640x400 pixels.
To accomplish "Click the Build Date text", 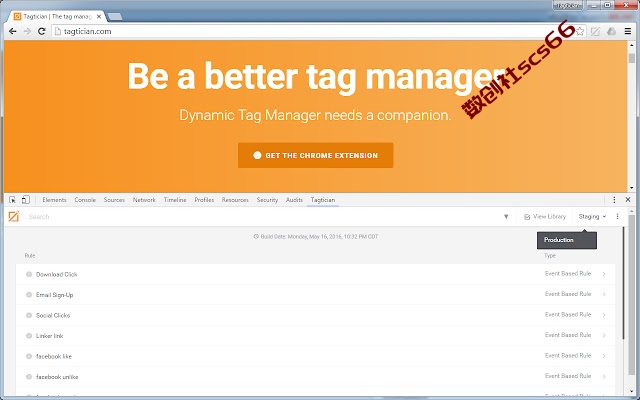I will point(316,236).
